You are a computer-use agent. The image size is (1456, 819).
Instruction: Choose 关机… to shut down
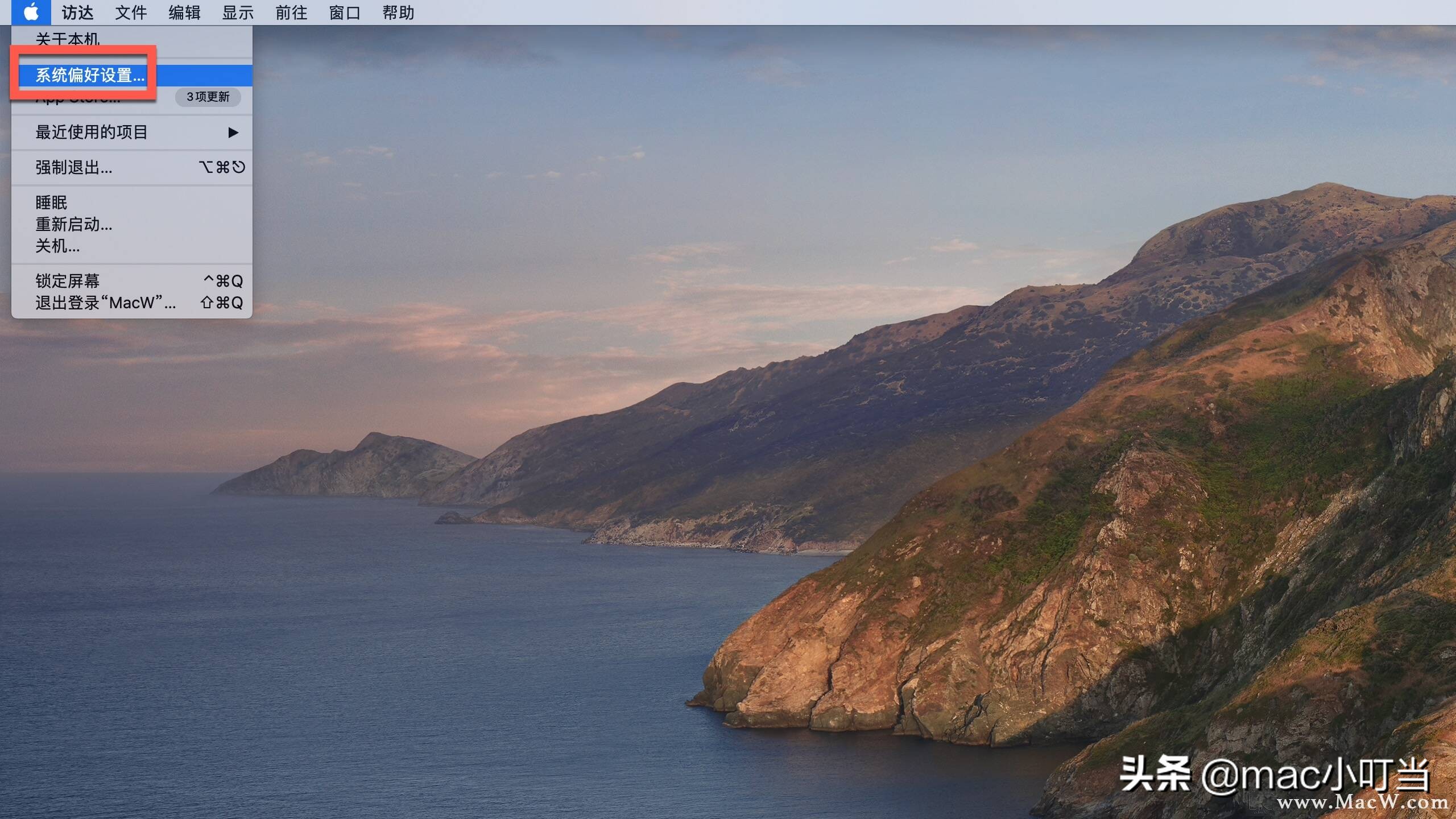coord(57,246)
